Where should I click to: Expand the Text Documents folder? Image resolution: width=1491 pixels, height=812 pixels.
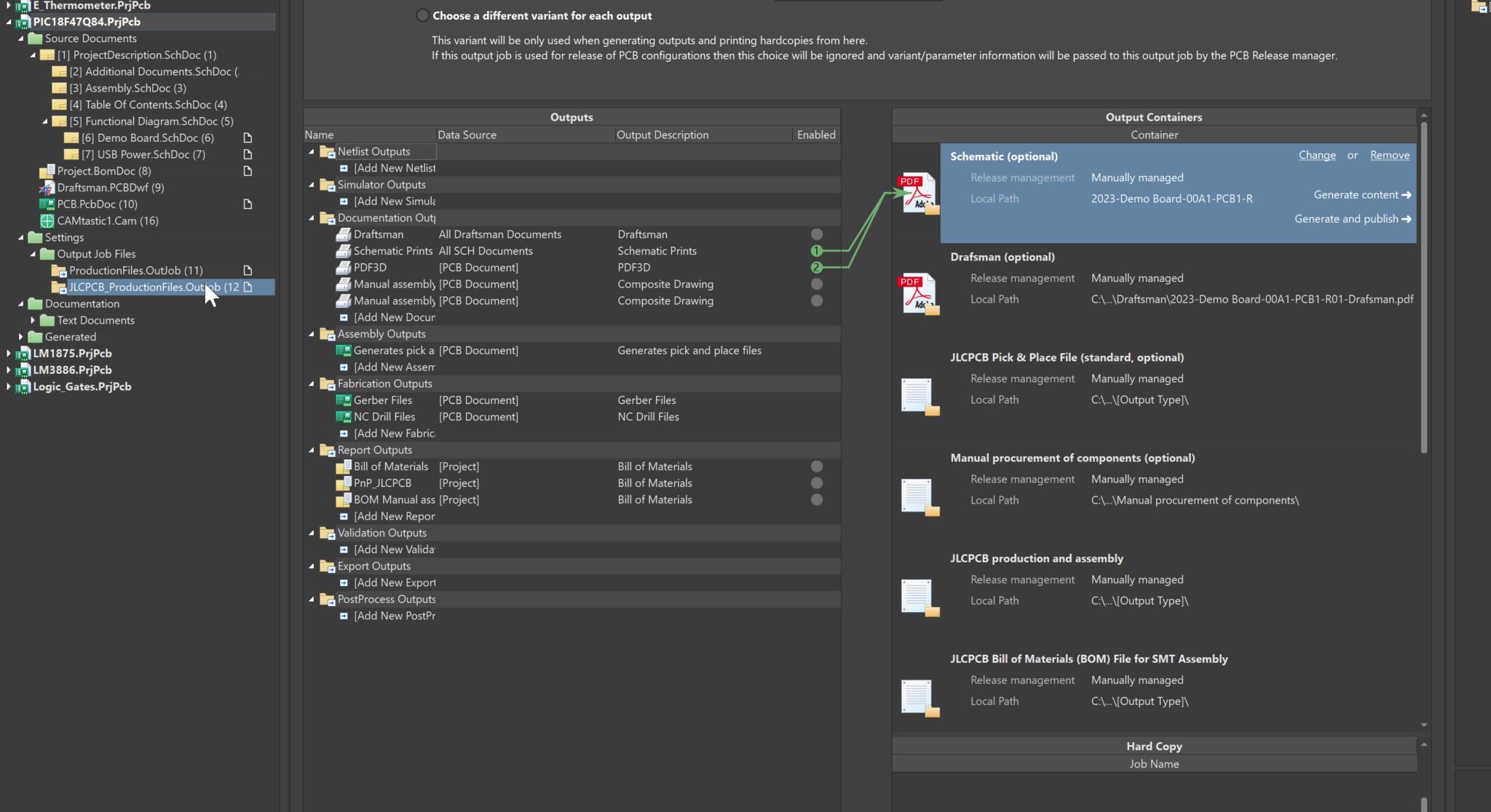pos(34,319)
